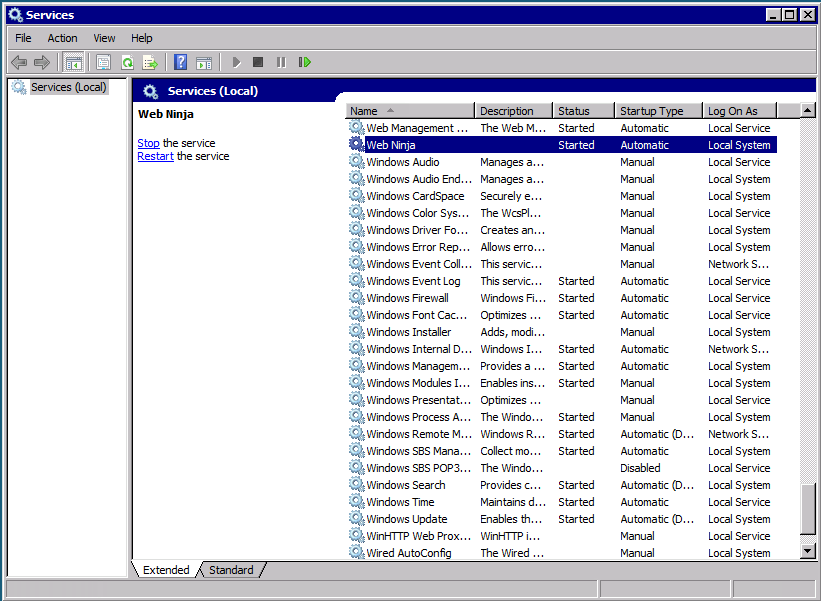Open the Action menu

pos(62,38)
